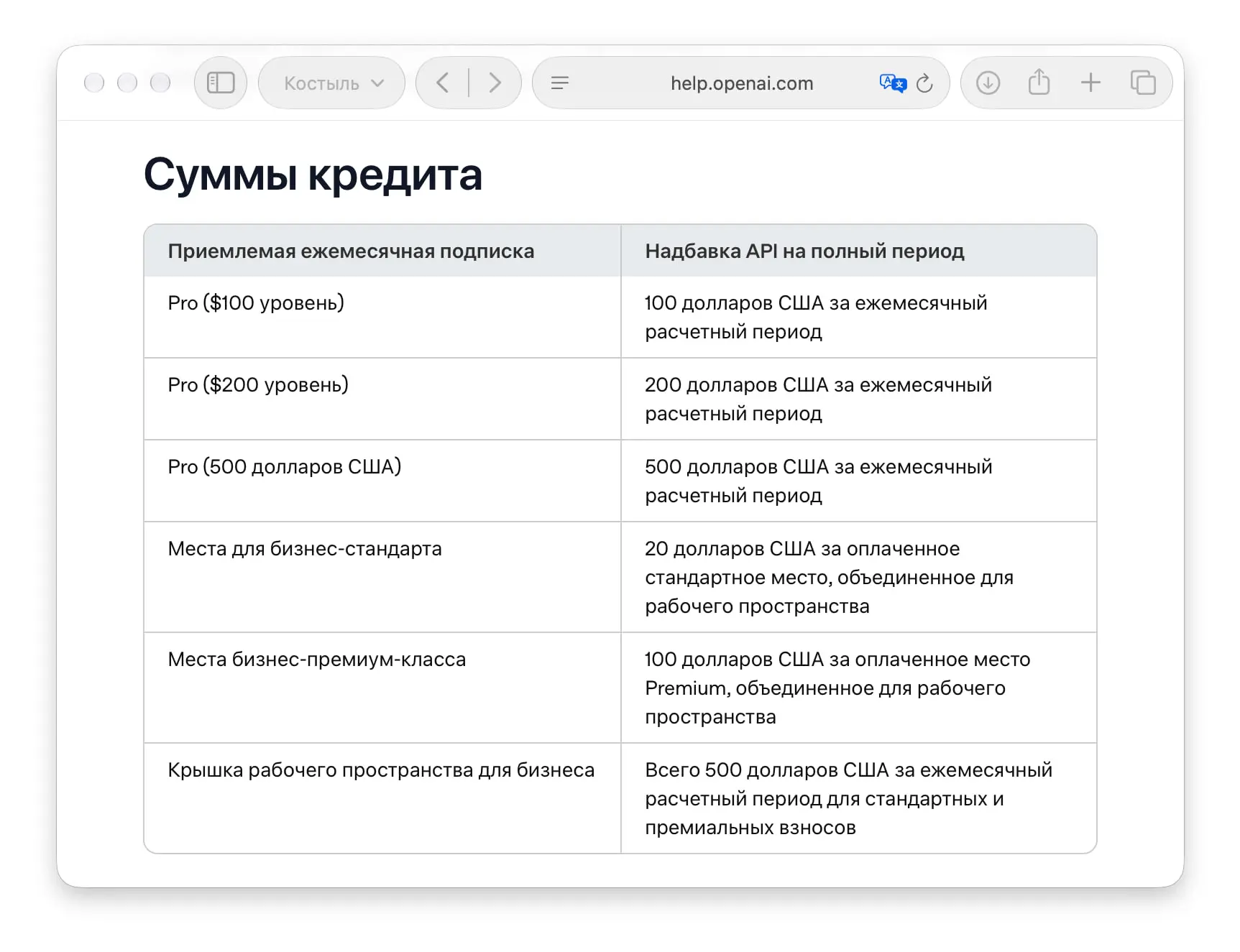Reload the page

pyautogui.click(x=924, y=83)
